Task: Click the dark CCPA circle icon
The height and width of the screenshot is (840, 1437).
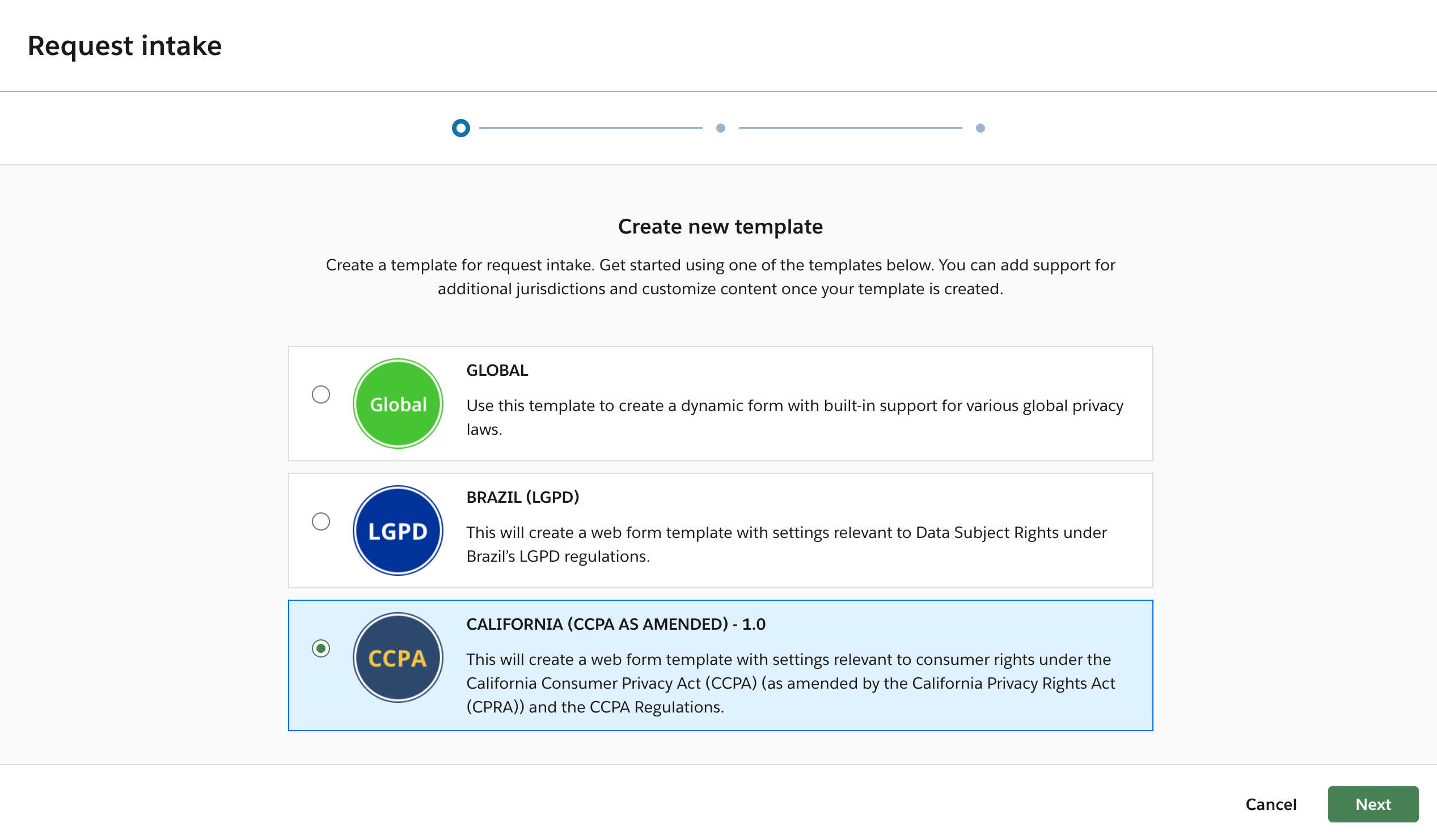Action: pyautogui.click(x=398, y=657)
